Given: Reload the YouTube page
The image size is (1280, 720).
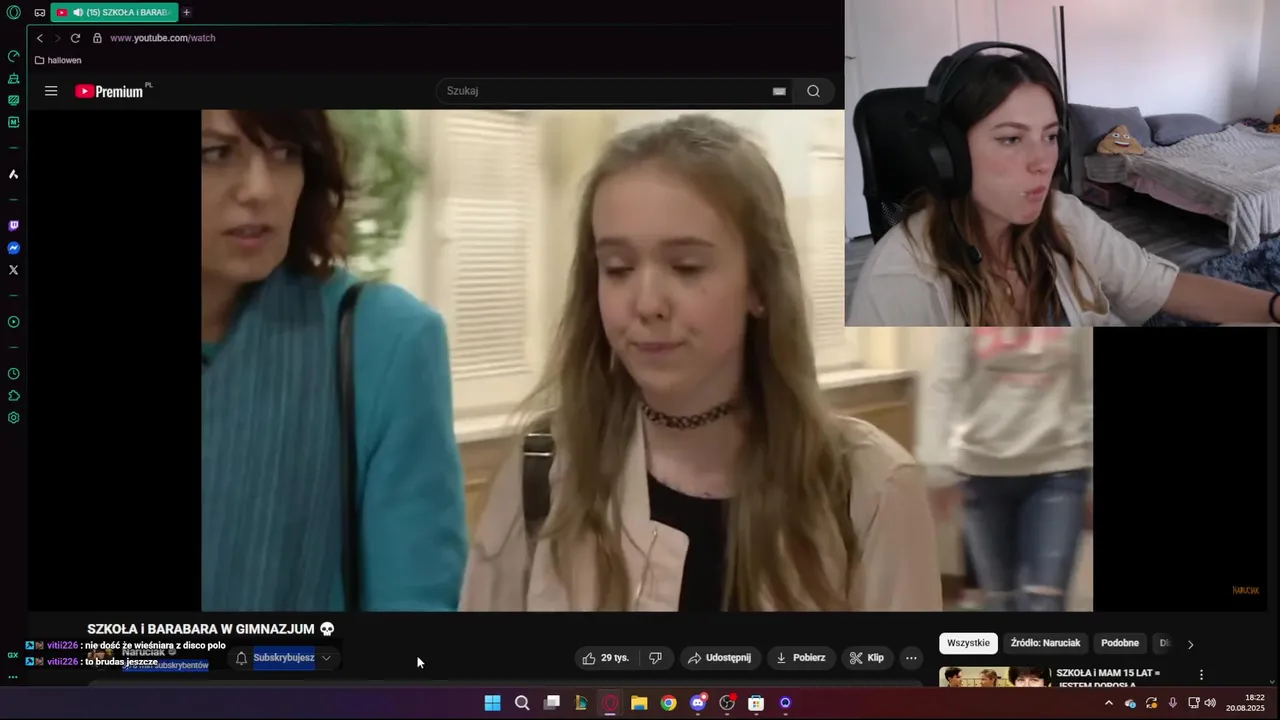Looking at the screenshot, I should [75, 38].
